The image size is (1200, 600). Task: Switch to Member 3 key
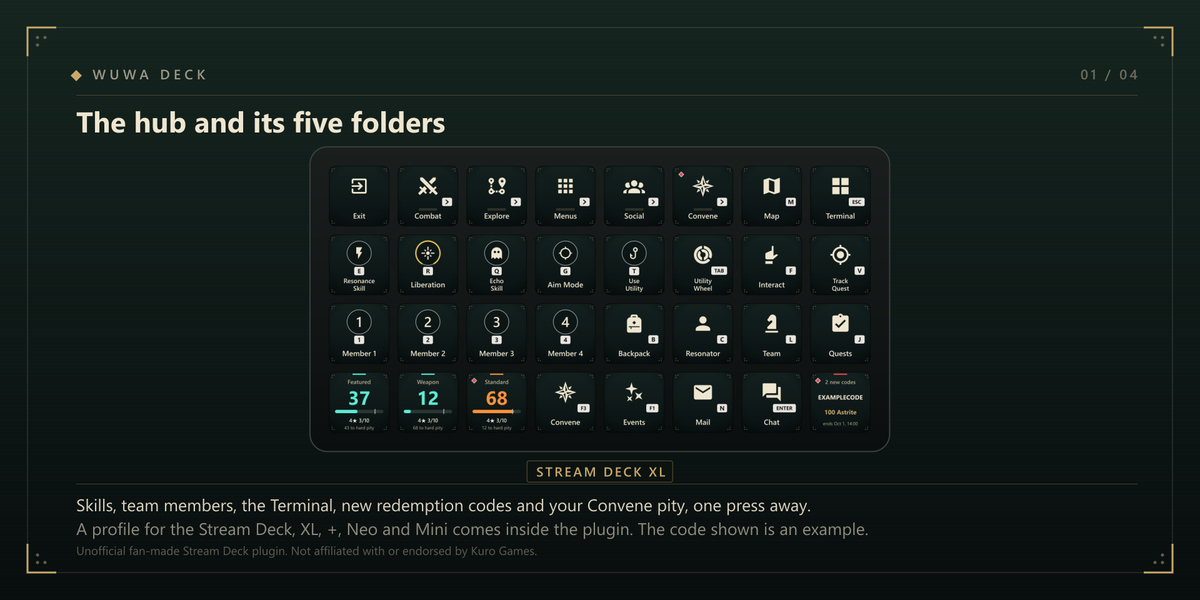click(497, 334)
